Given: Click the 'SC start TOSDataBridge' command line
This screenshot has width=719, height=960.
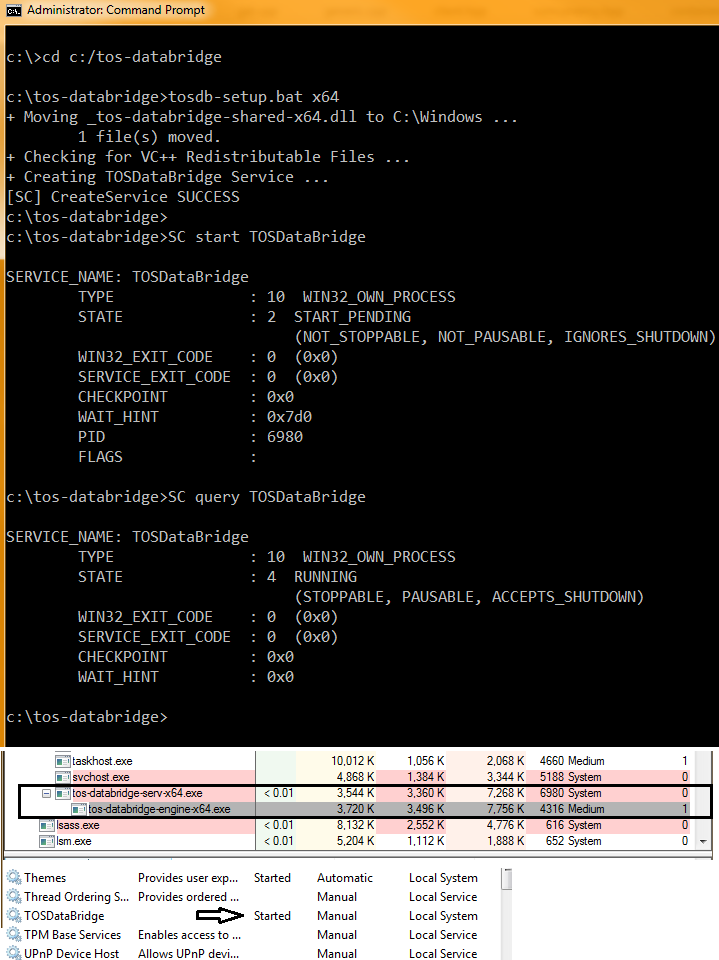Looking at the screenshot, I should click(x=266, y=237).
